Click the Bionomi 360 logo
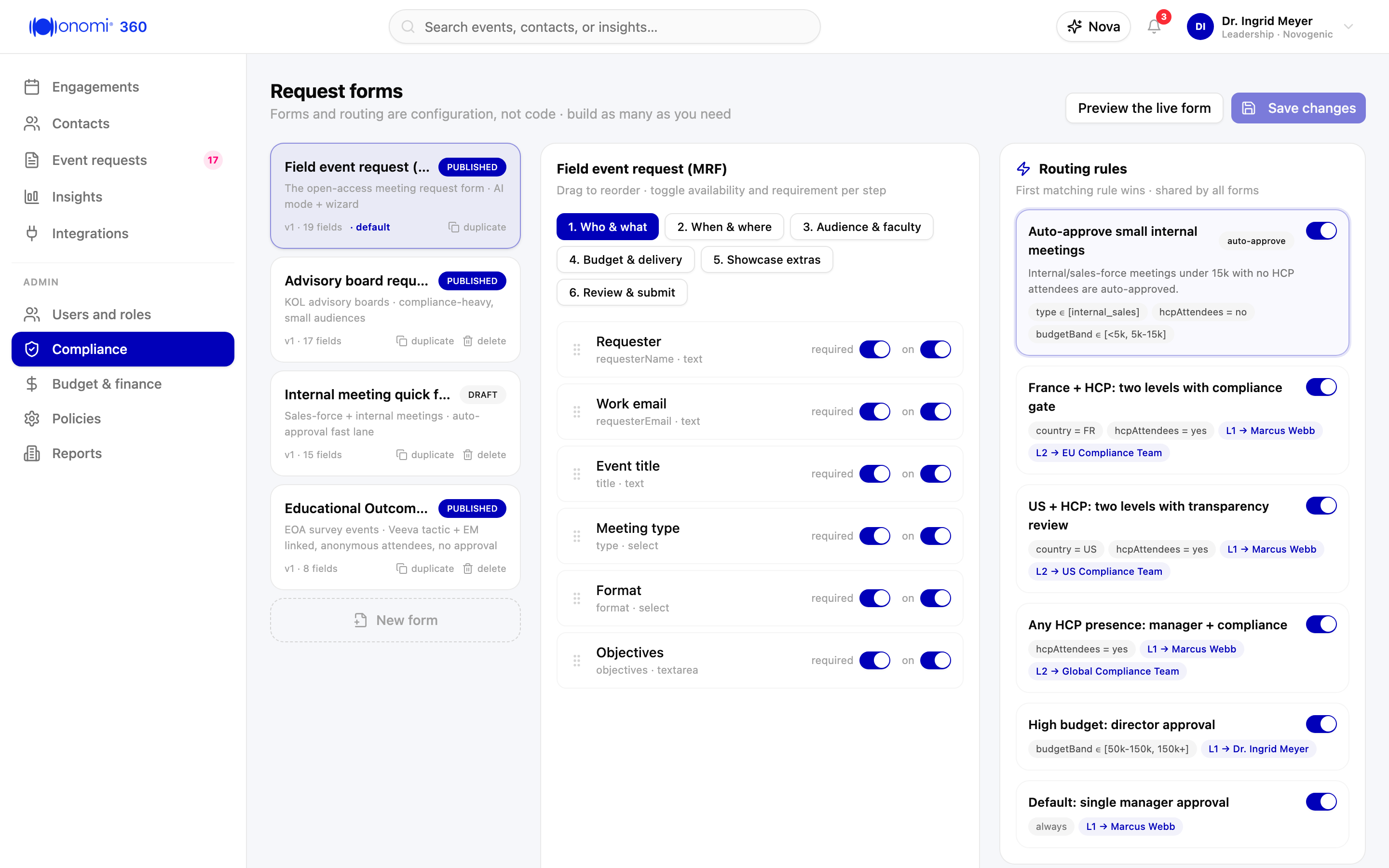 (88, 27)
